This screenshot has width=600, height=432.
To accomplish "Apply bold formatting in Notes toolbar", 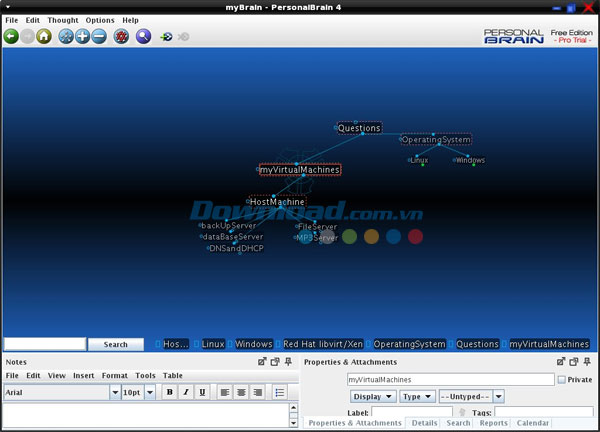I will pos(169,393).
